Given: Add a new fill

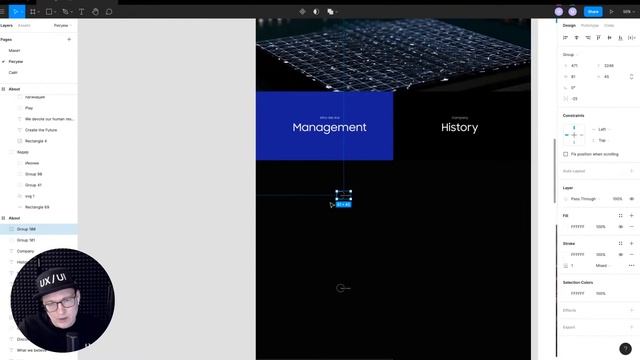Looking at the screenshot, I should 631,216.
